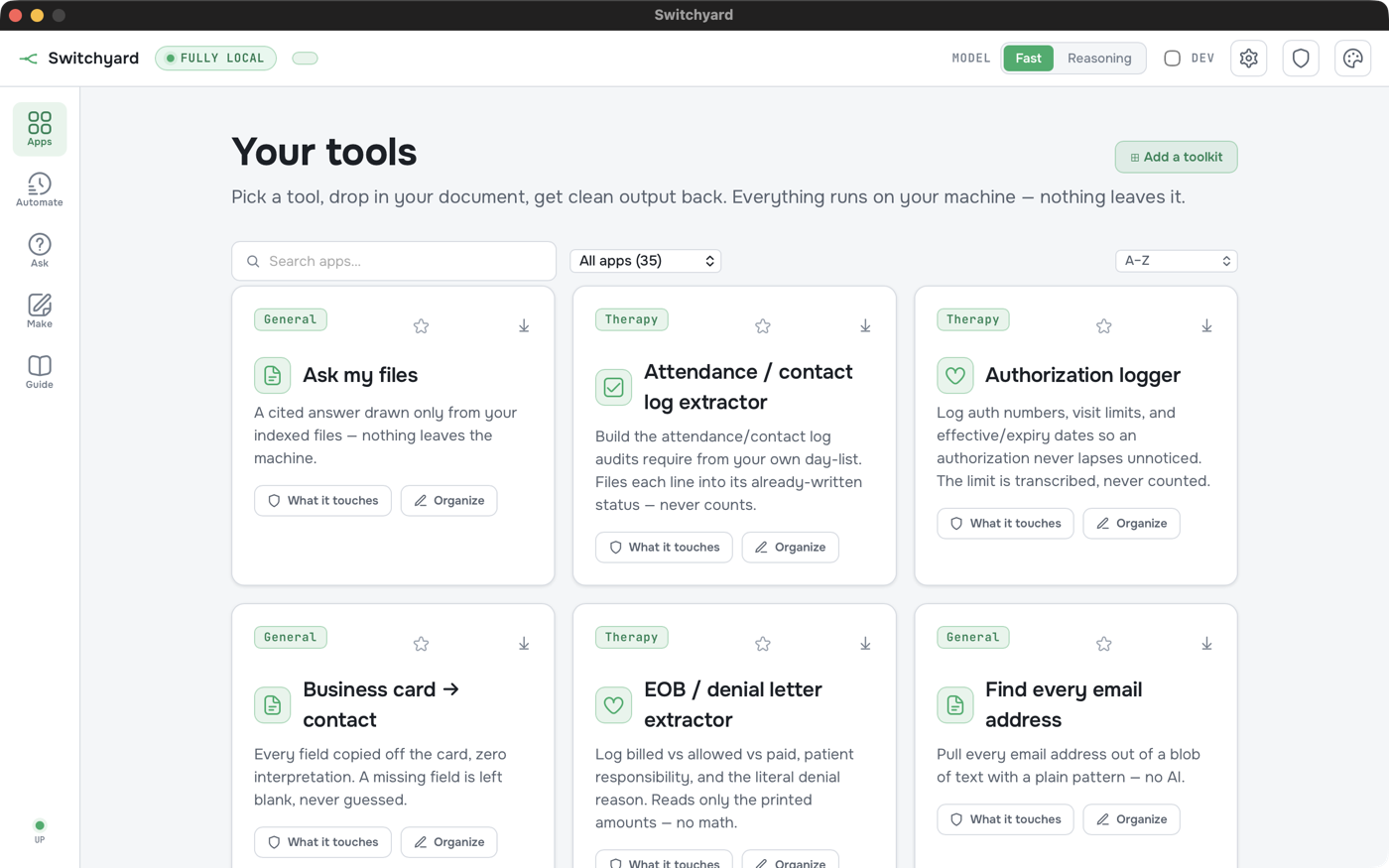Screen dimensions: 1389x868
Task: Download the Authorization logger tool
Action: [x=1206, y=326]
